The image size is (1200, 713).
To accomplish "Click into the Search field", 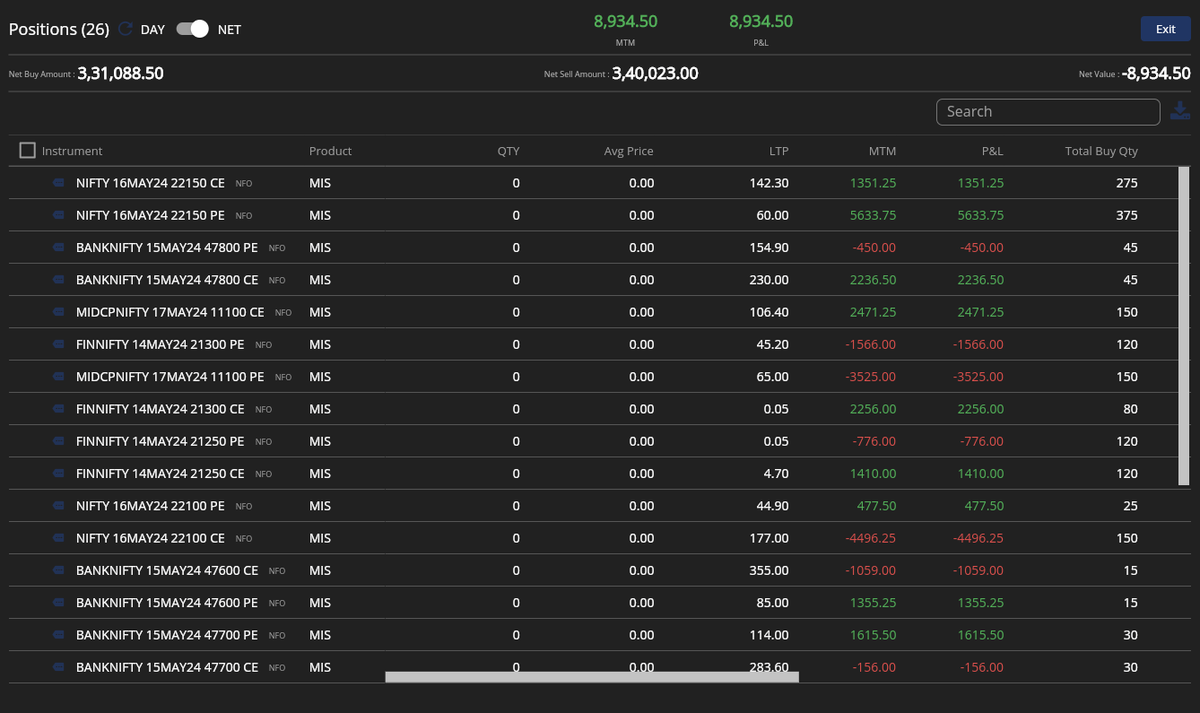I will coord(1048,112).
